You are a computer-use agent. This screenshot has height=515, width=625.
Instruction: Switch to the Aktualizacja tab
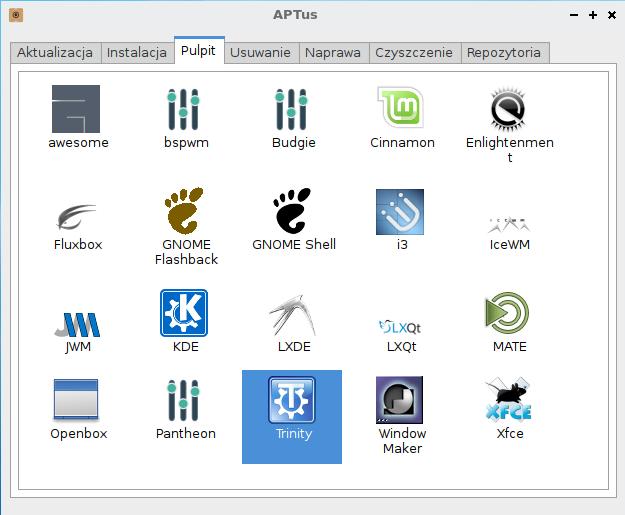click(x=56, y=53)
